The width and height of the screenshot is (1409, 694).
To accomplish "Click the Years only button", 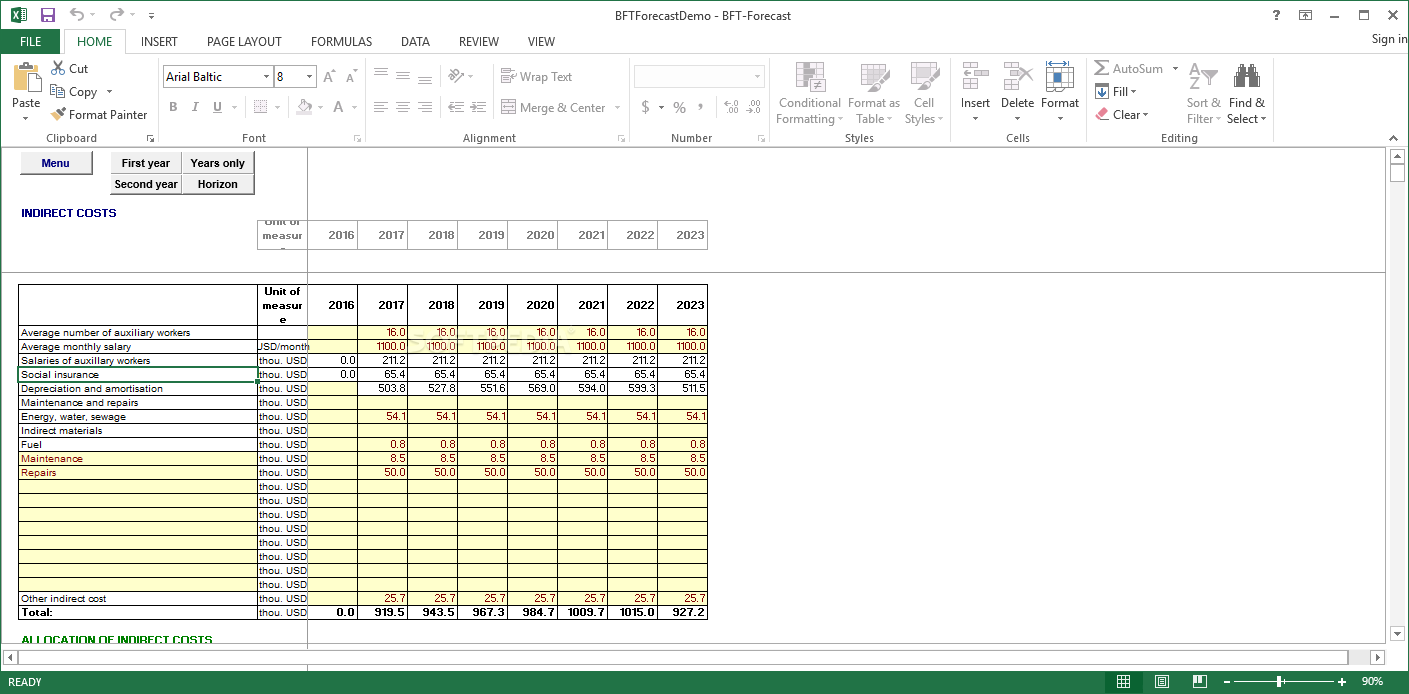I will click(x=218, y=163).
